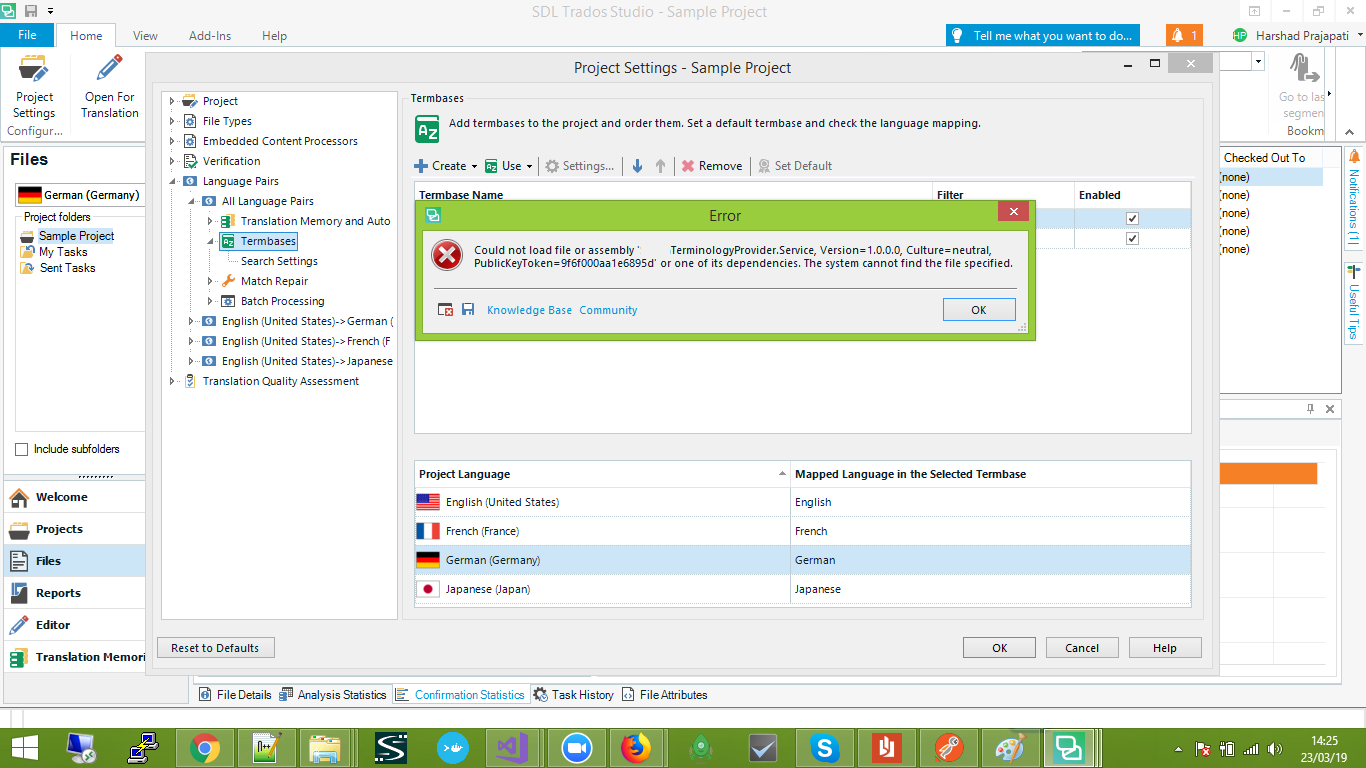Click the copy error details icon
Screen dimensions: 1366x768
click(x=446, y=310)
